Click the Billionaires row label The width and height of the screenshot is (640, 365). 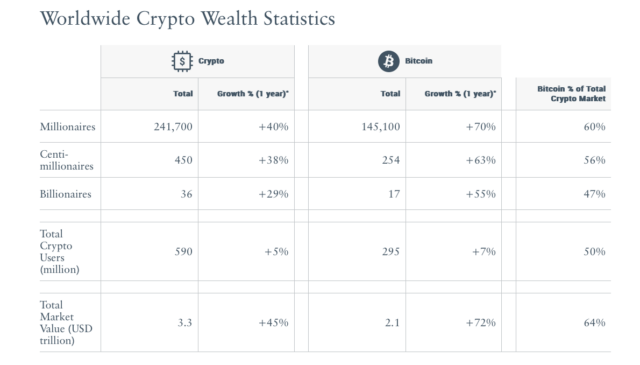65,194
